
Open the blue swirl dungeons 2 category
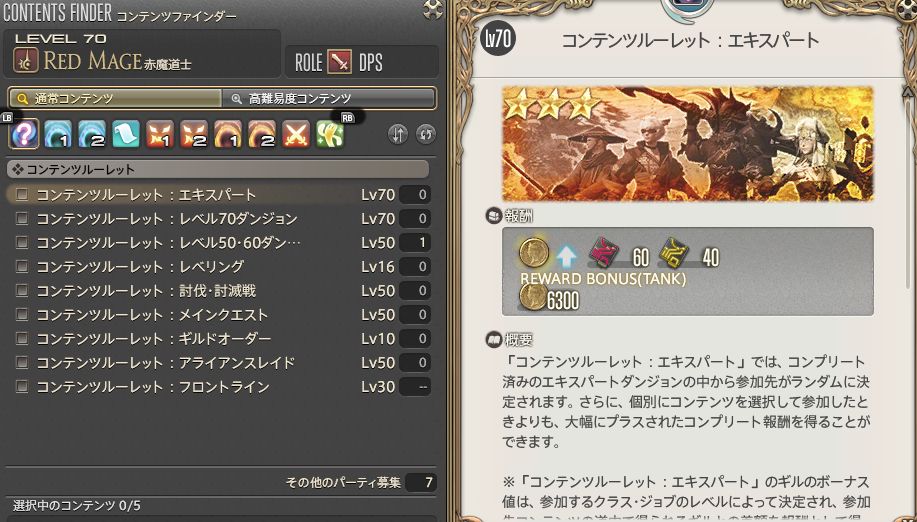(92, 134)
